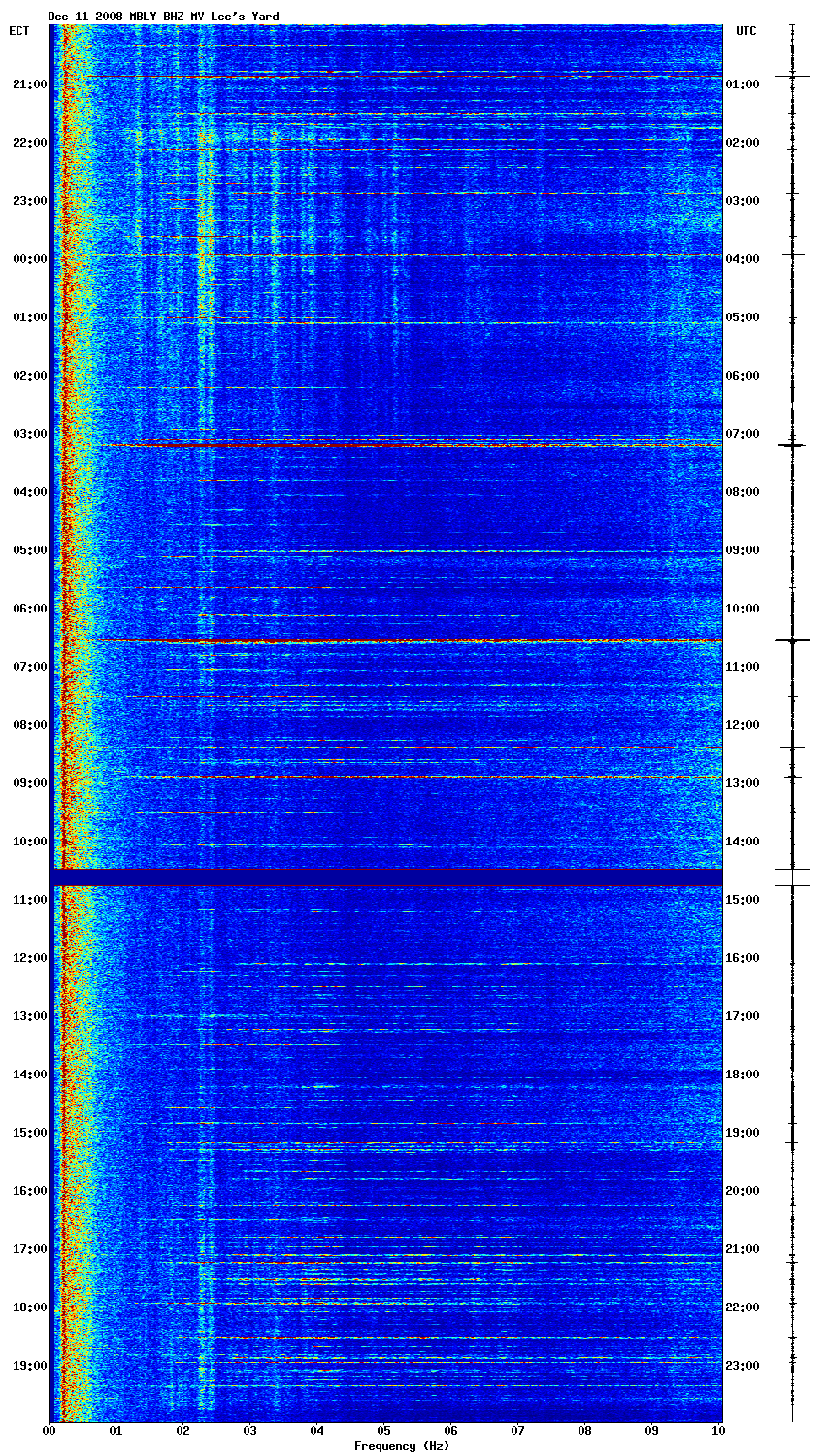The height and width of the screenshot is (1456, 827).
Task: Select the 10:00 tick on the UTC axis
Action: pos(743,609)
